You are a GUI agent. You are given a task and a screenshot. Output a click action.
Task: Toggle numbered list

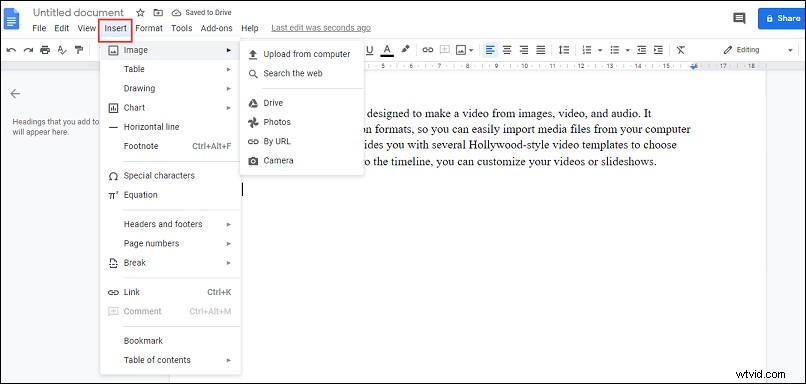587,50
